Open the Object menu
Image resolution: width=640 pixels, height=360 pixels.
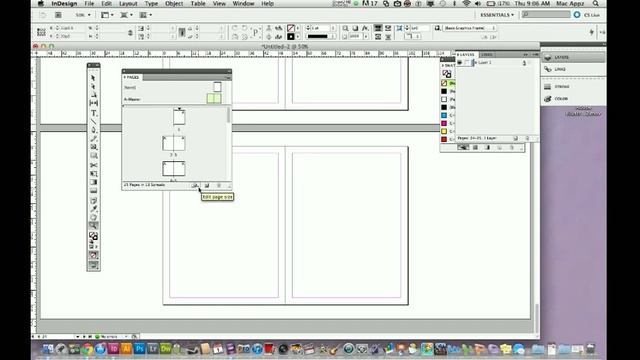click(x=174, y=4)
